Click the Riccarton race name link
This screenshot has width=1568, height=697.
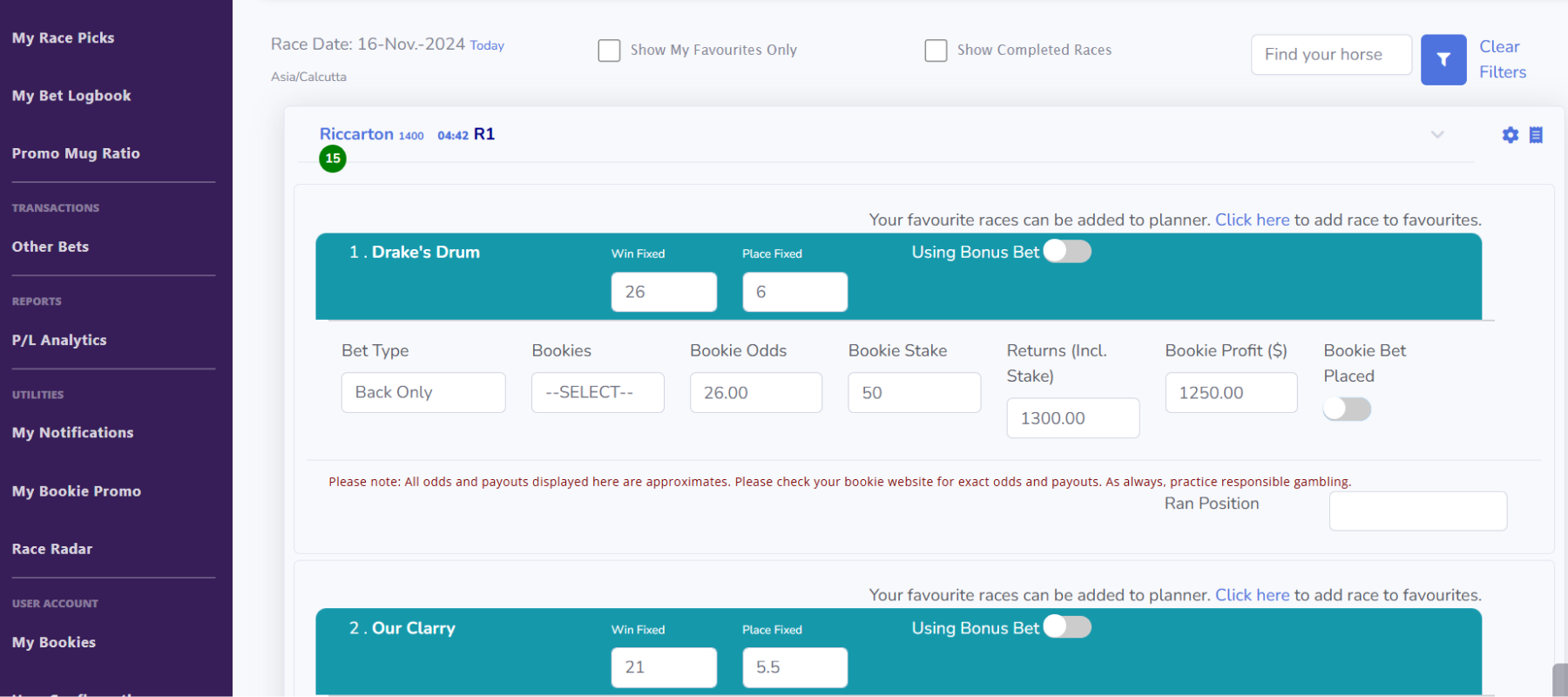[x=356, y=134]
